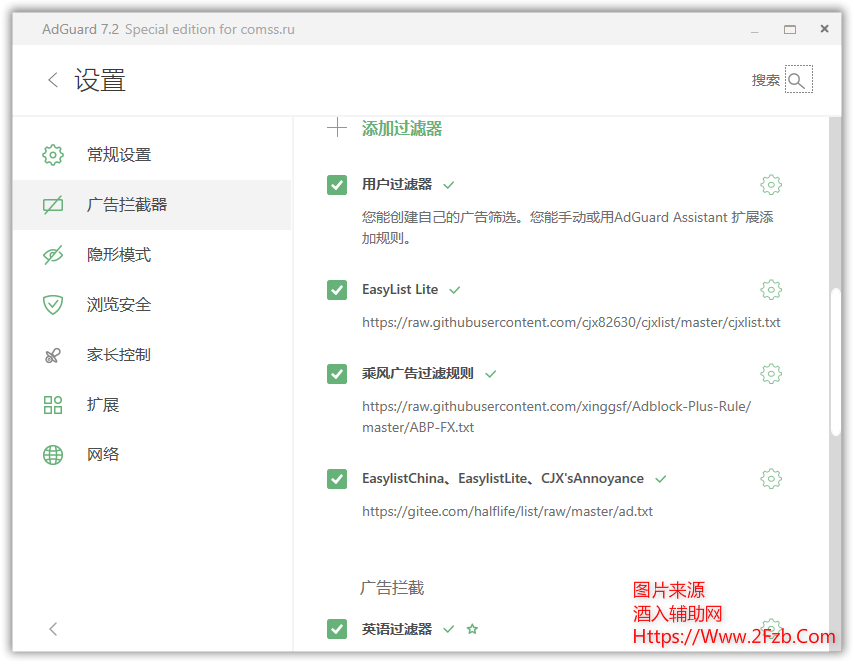Open the 家长控制 section
The image size is (854, 664).
(152, 355)
